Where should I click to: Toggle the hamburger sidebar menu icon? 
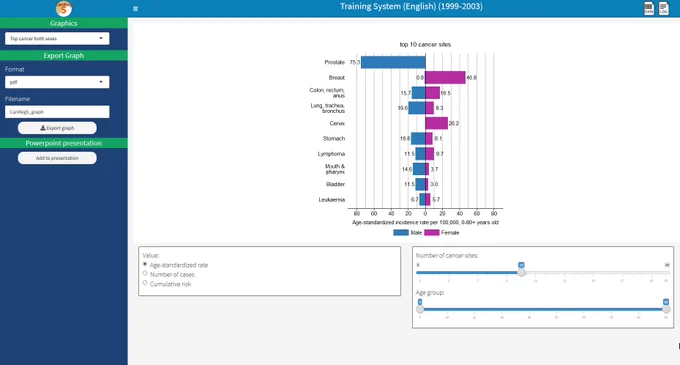tap(135, 9)
